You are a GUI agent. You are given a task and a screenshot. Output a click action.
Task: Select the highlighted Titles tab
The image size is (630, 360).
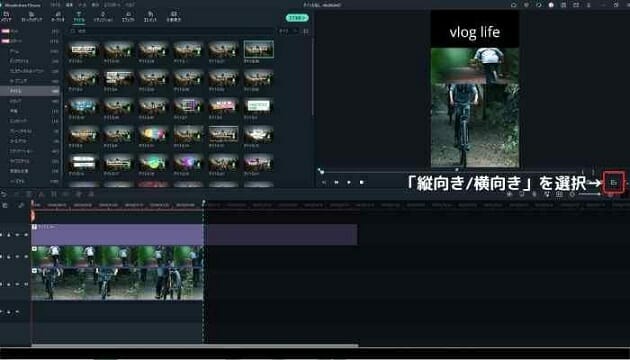tap(79, 16)
